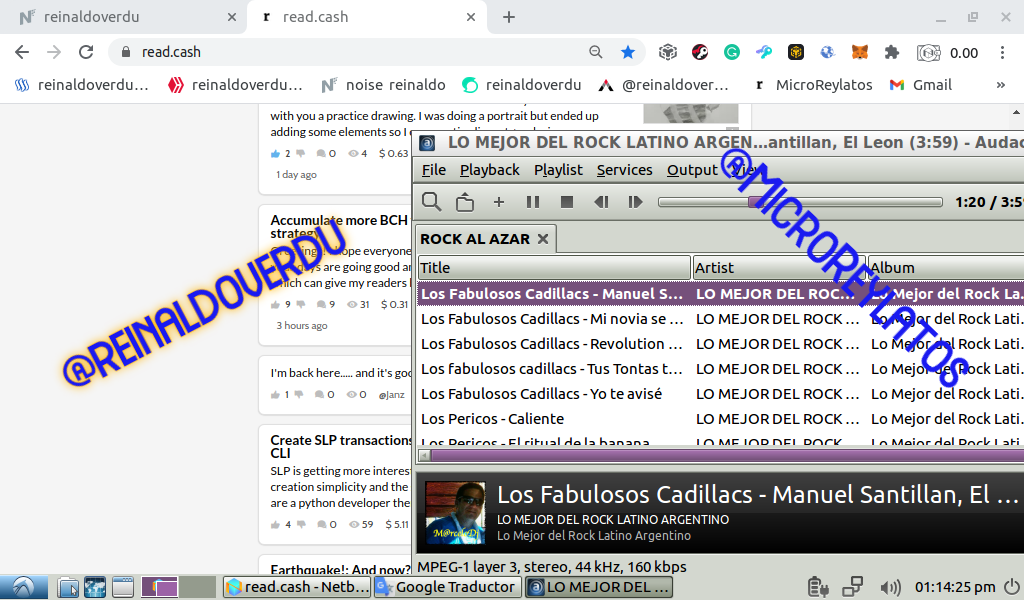Viewport: 1024px width, 600px height.
Task: Open the Services menu
Action: pyautogui.click(x=624, y=170)
